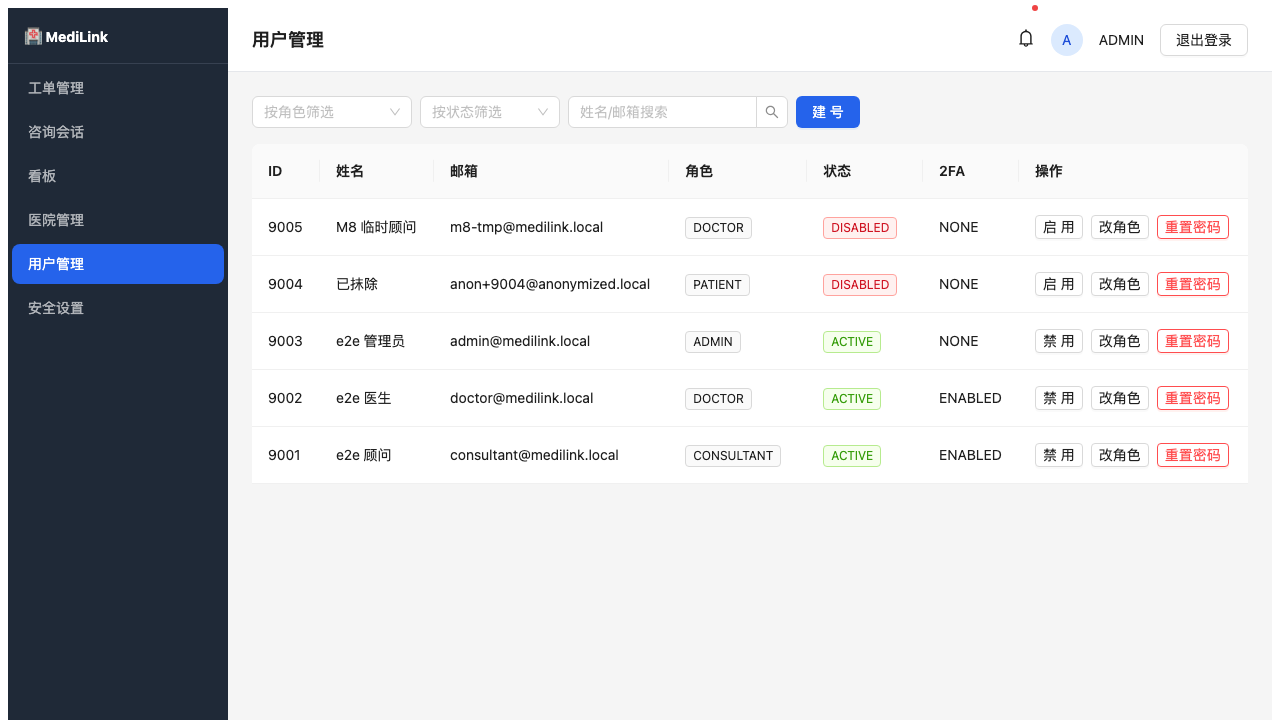This screenshot has width=1280, height=720.
Task: Navigate to 医院管理
Action: tap(118, 220)
